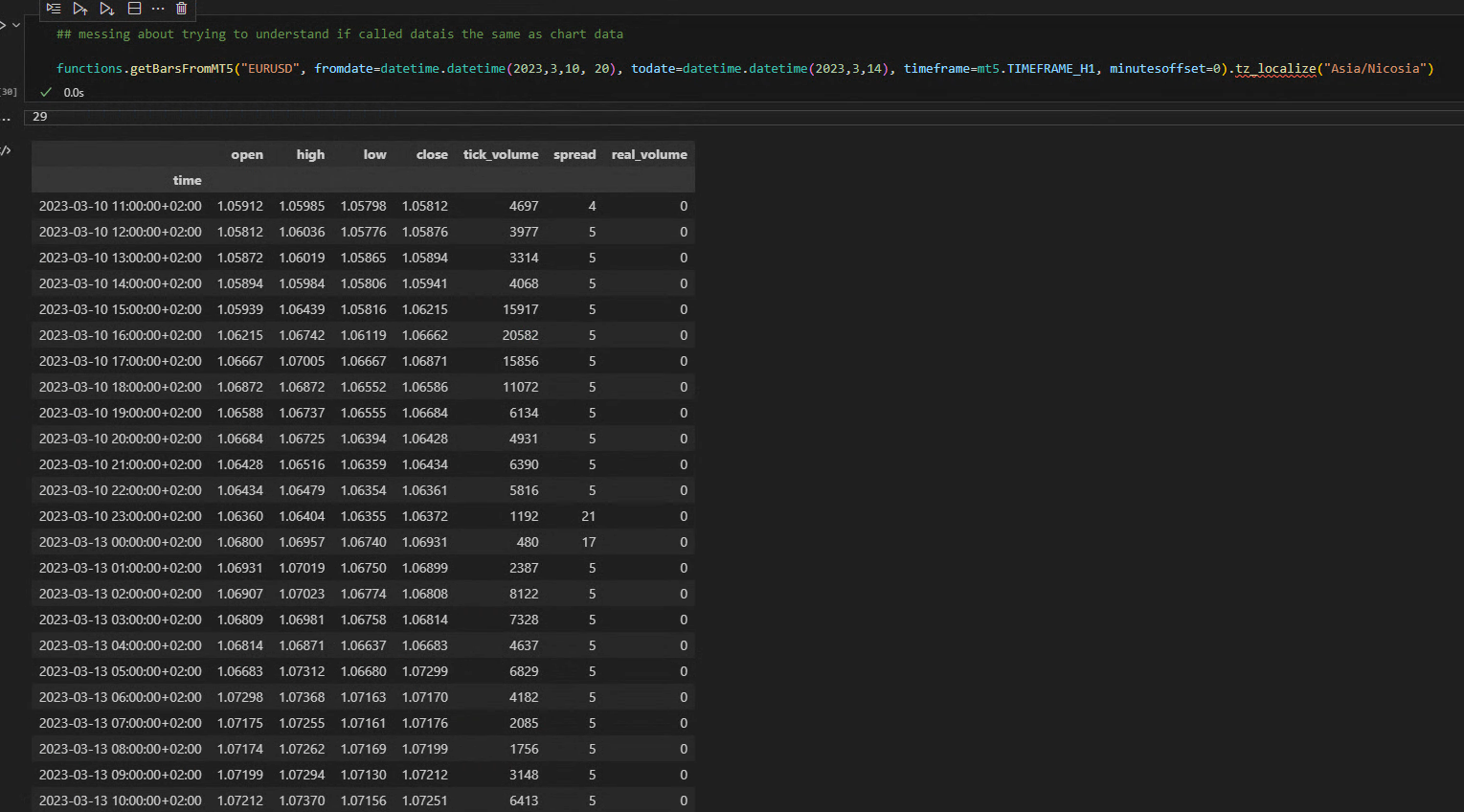
Task: Click getBarsFromMT5 in the code
Action: click(x=182, y=68)
